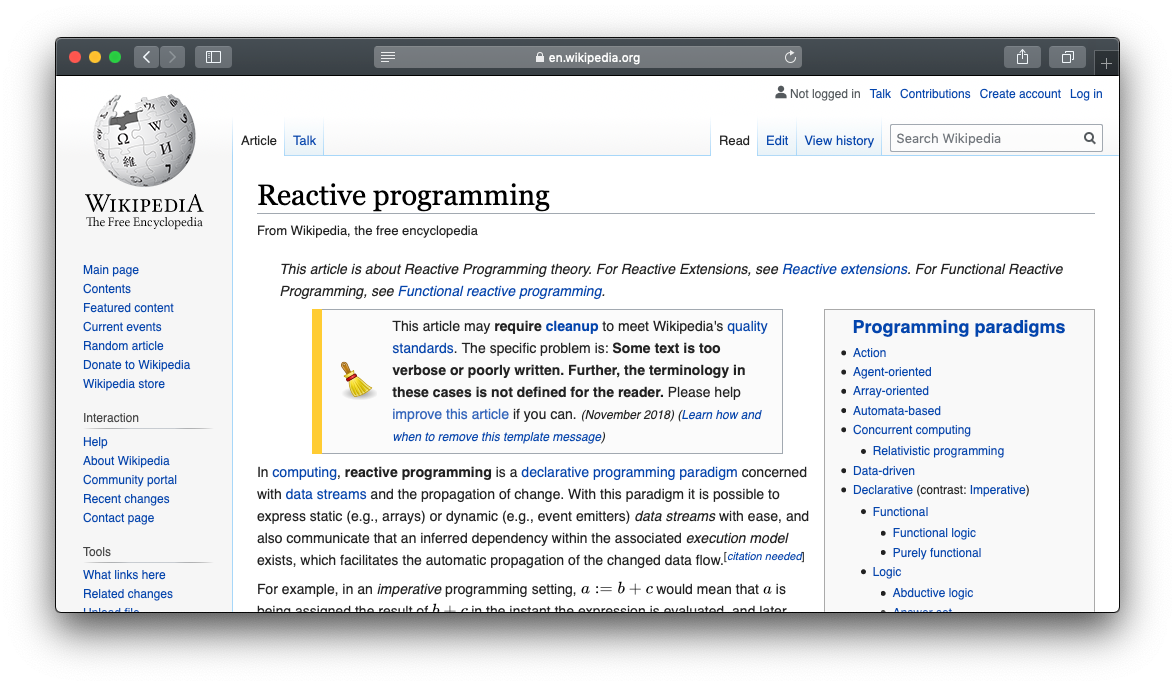Click the Wikipedia globe logo
This screenshot has width=1175, height=686.
pos(144,140)
